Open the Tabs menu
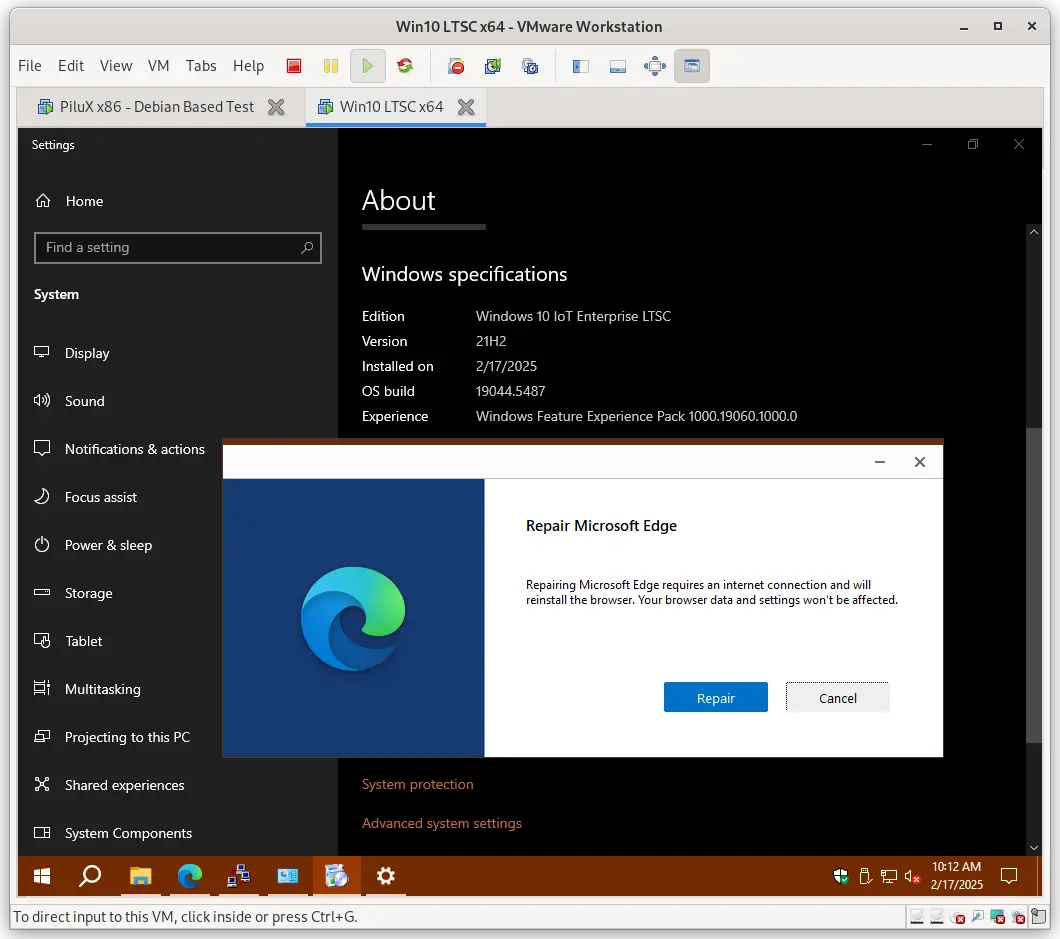 pyautogui.click(x=201, y=66)
